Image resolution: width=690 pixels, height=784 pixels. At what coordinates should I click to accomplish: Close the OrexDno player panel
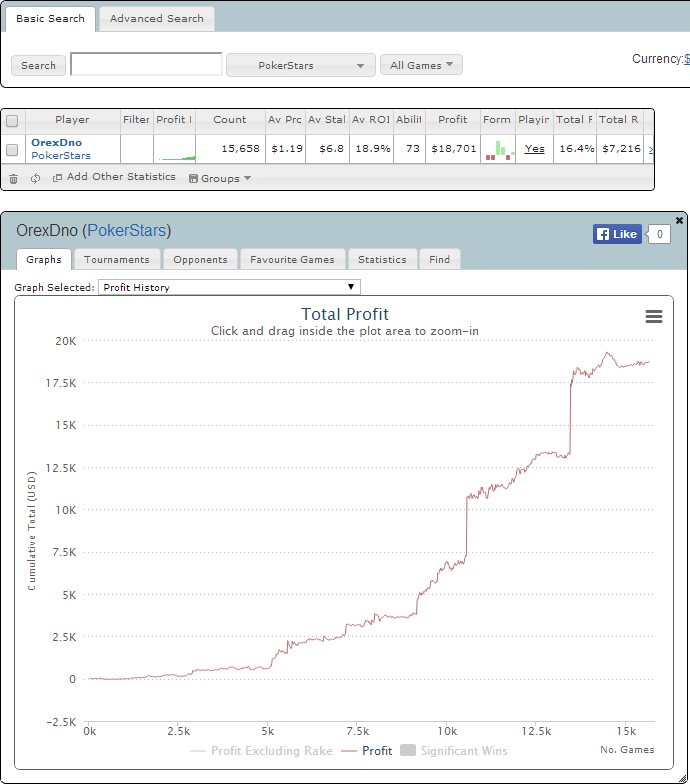tap(680, 220)
